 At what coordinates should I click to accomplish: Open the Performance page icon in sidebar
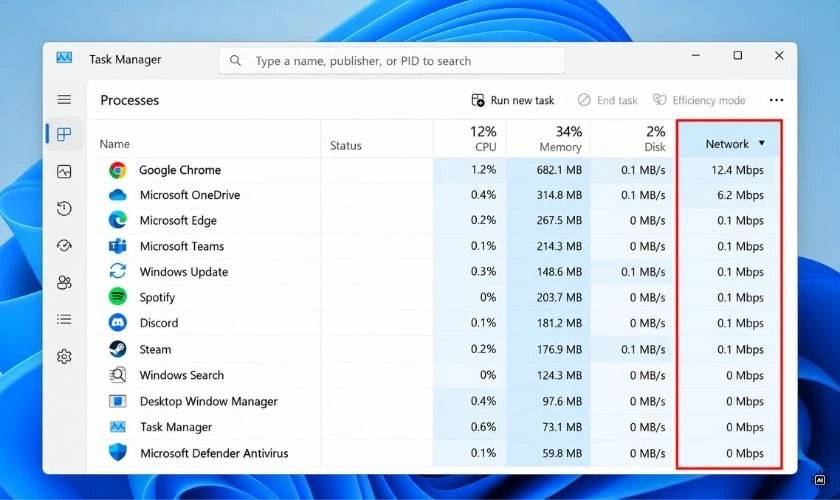pos(64,171)
